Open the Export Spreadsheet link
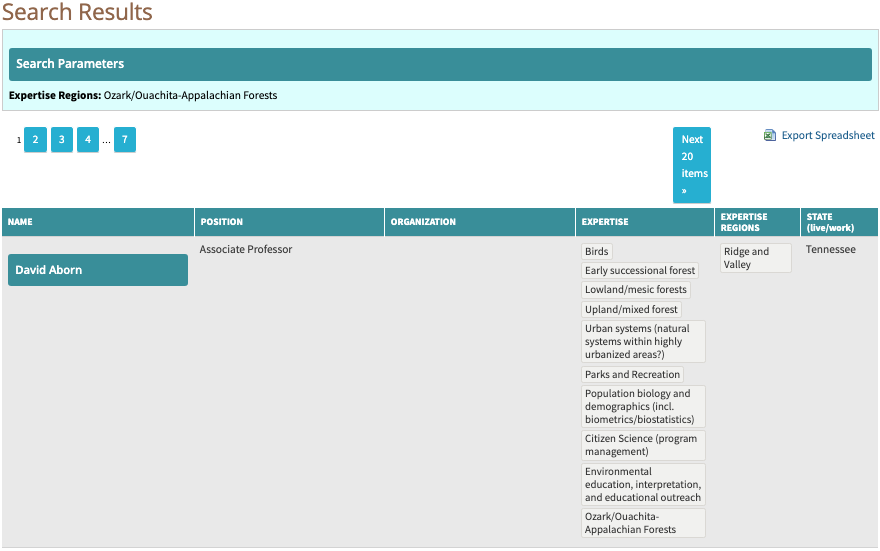 [x=827, y=136]
